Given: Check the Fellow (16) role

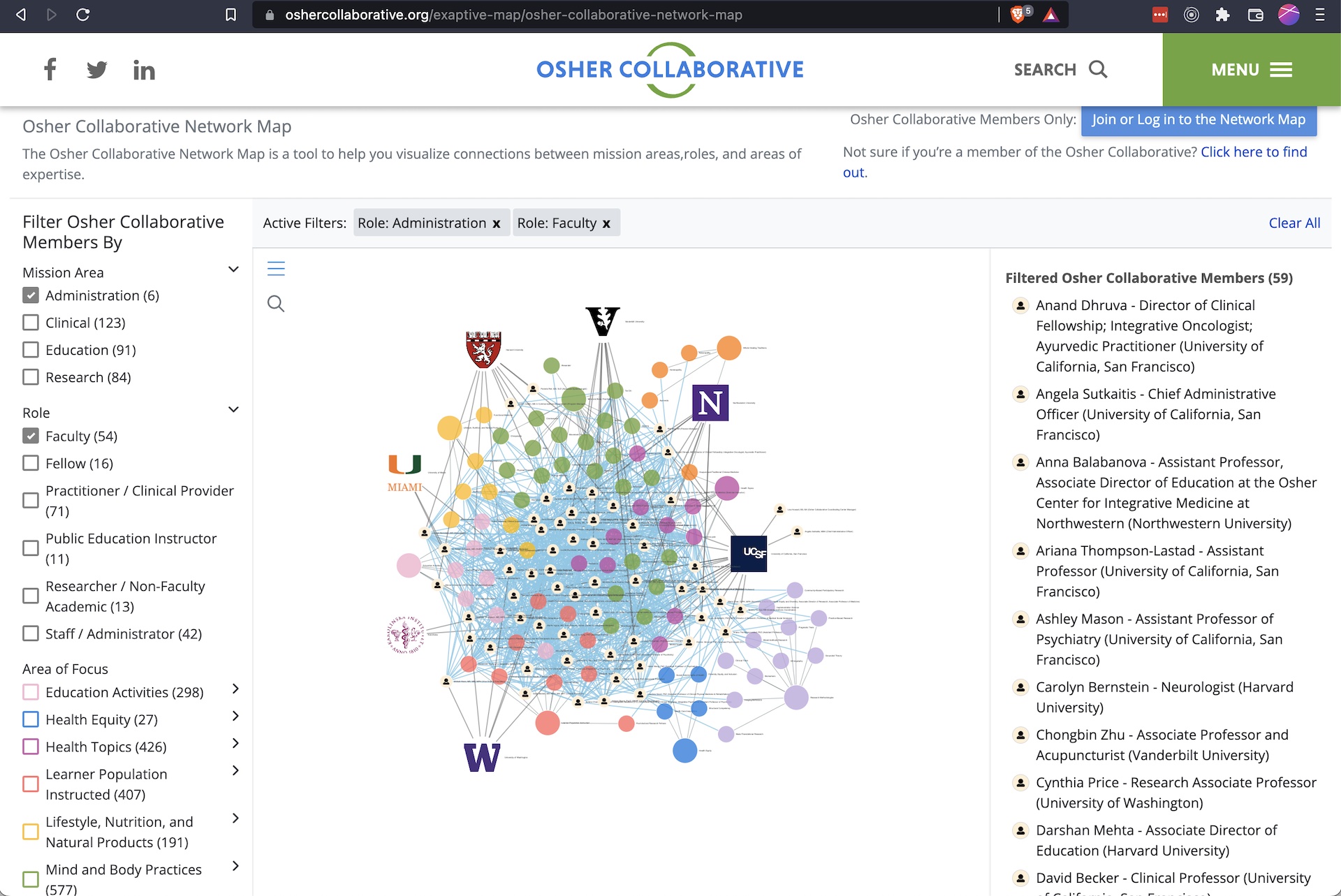Looking at the screenshot, I should pos(31,463).
